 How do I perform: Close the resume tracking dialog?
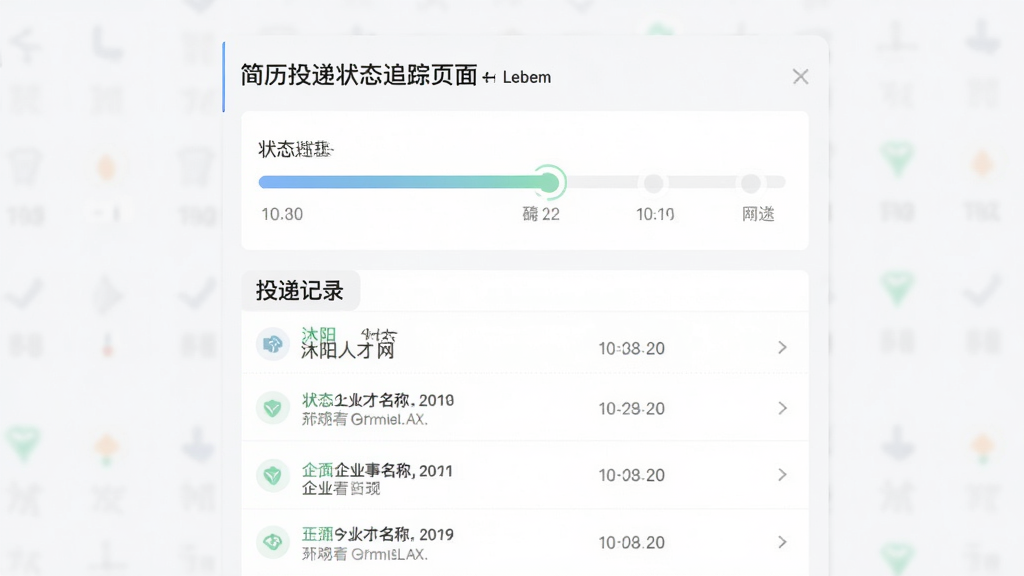tap(800, 76)
